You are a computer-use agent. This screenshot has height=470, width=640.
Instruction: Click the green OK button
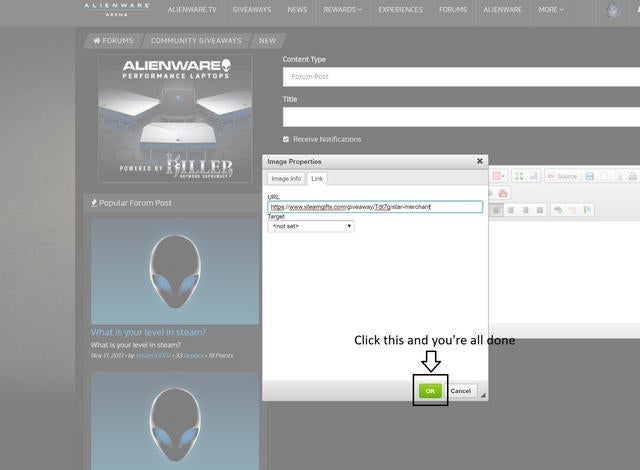point(430,391)
